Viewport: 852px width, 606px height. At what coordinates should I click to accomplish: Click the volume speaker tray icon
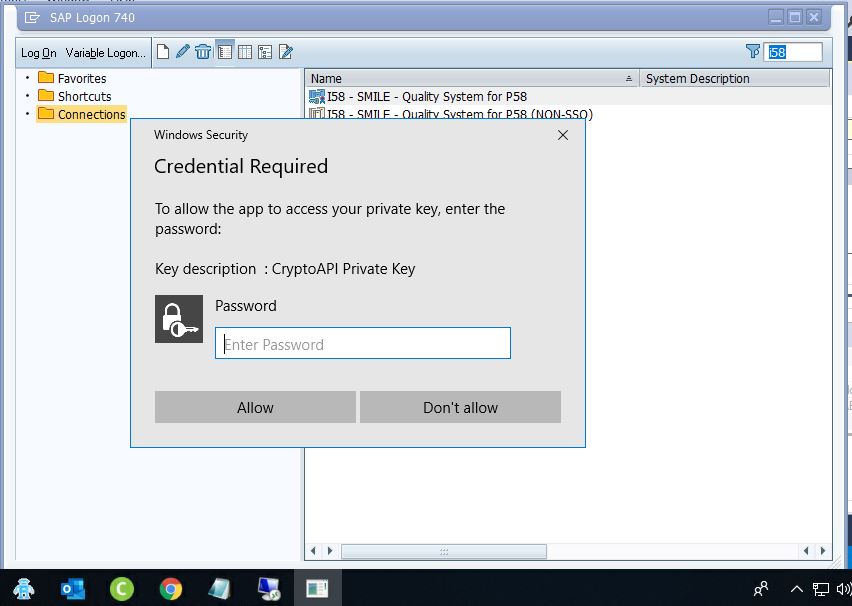844,589
